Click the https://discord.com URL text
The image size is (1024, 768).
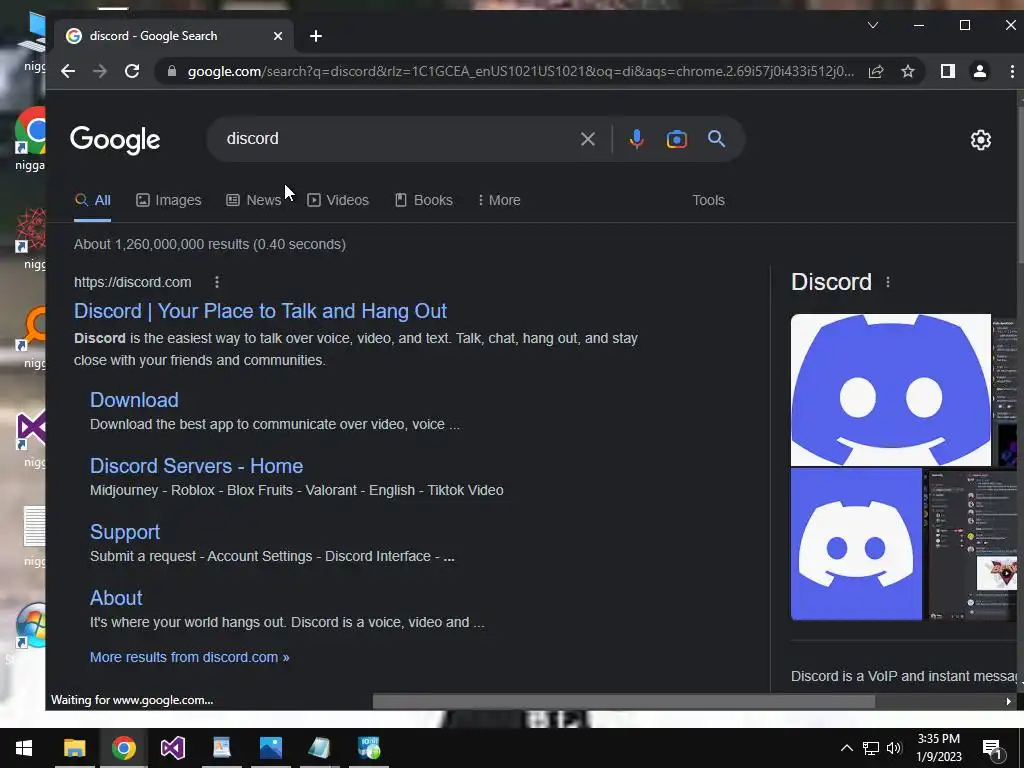click(133, 282)
